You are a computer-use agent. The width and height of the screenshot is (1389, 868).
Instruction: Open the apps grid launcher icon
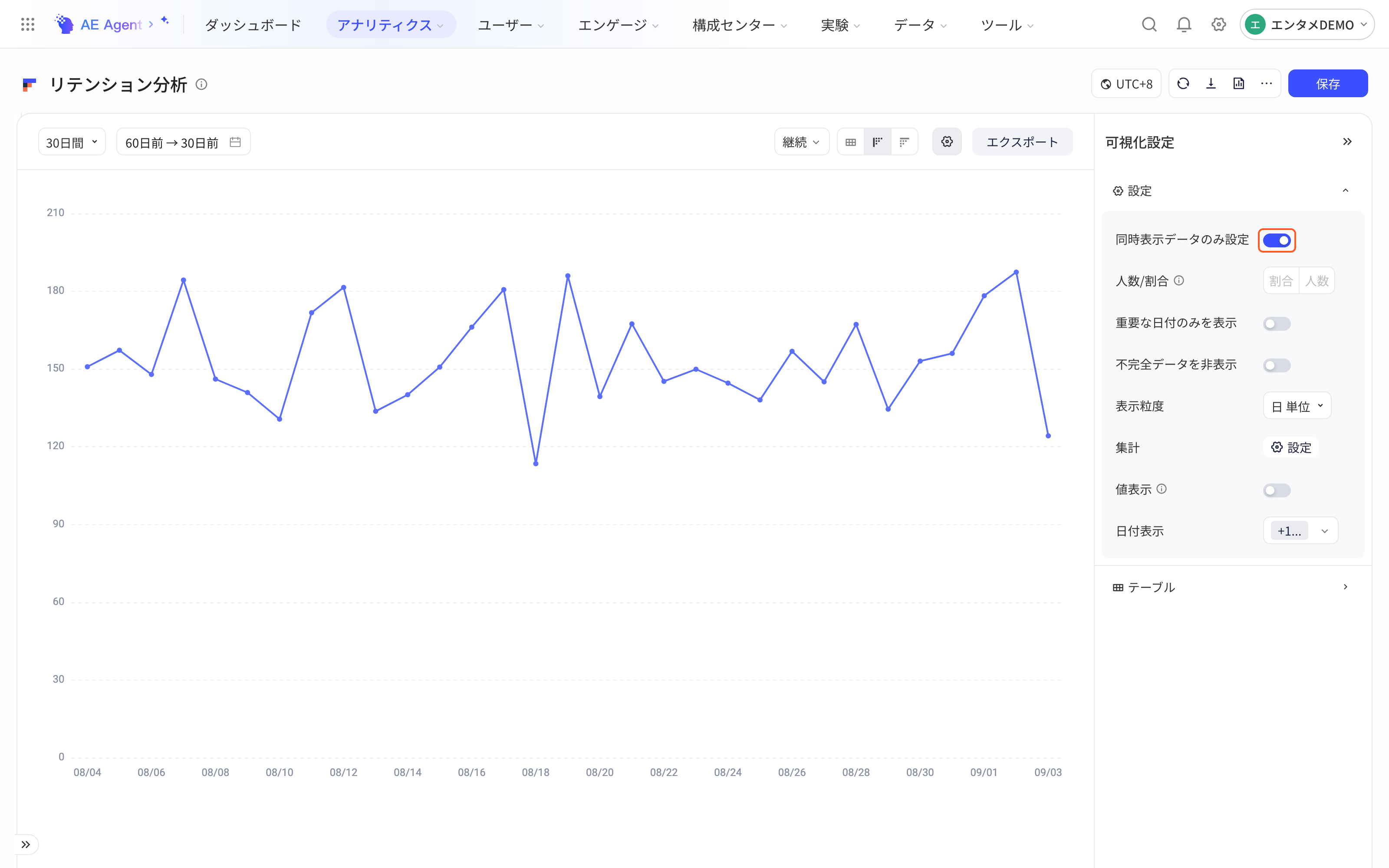coord(27,25)
